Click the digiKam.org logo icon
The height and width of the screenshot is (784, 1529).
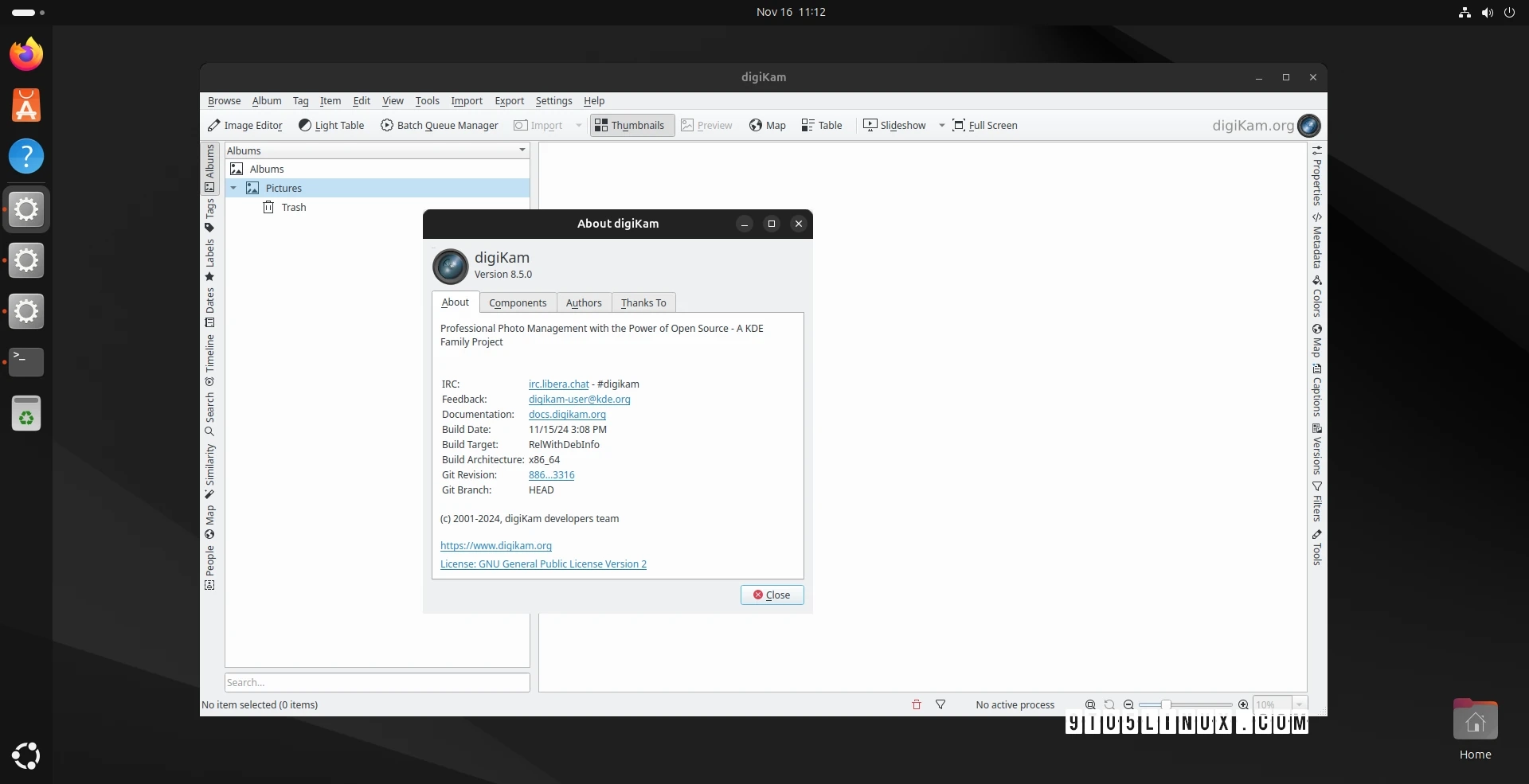pyautogui.click(x=1308, y=125)
